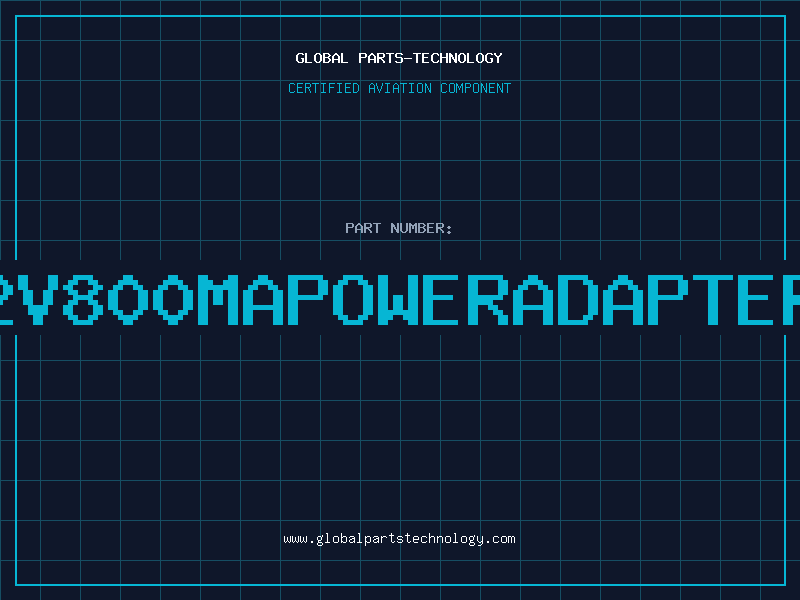Open the www.globalpartstechnology.com link

(399, 539)
